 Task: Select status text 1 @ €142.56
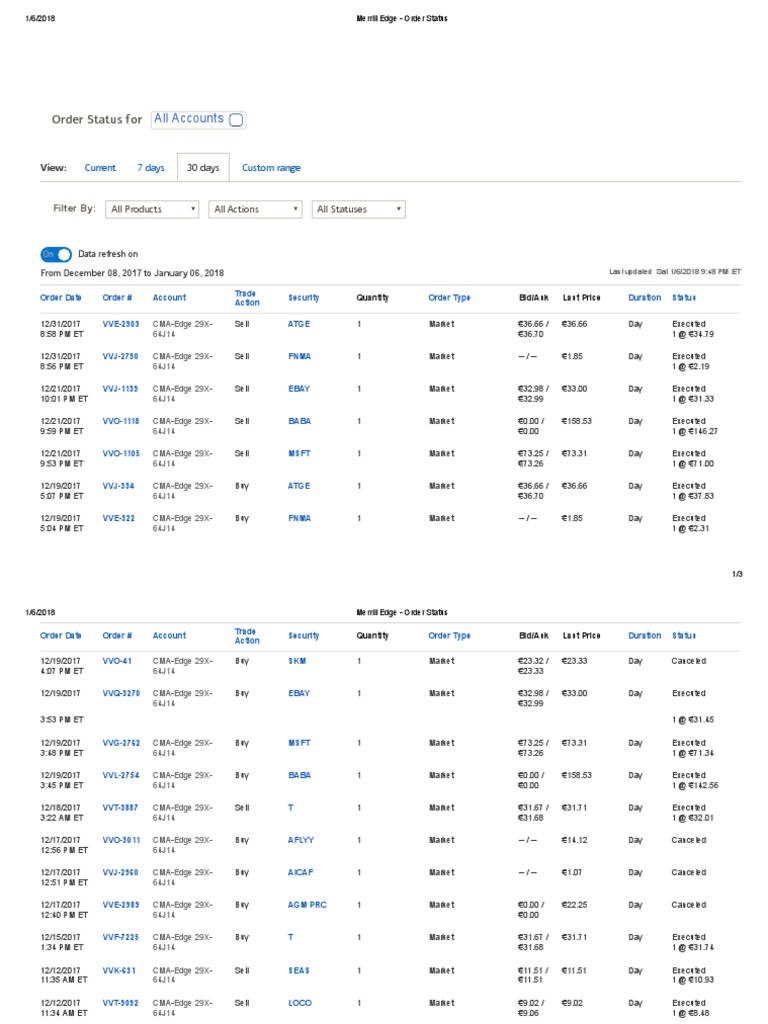coord(695,786)
